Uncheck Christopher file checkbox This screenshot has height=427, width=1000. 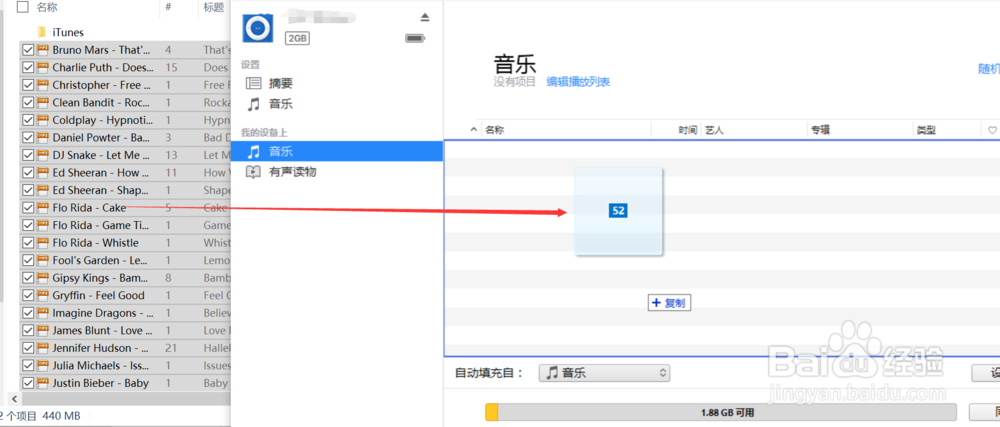click(27, 85)
